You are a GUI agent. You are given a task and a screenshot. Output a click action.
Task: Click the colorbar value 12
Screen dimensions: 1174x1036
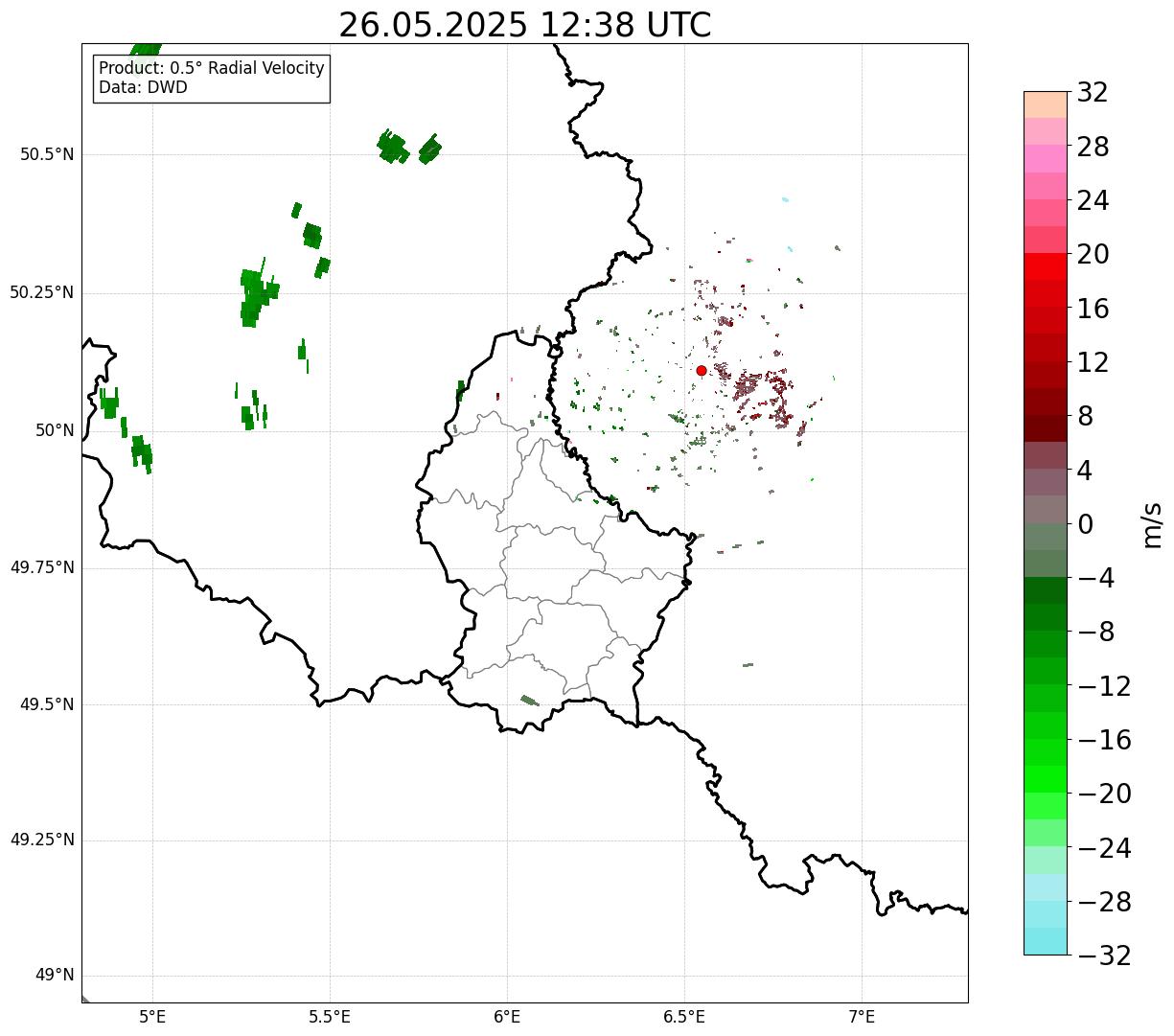pyautogui.click(x=1093, y=362)
